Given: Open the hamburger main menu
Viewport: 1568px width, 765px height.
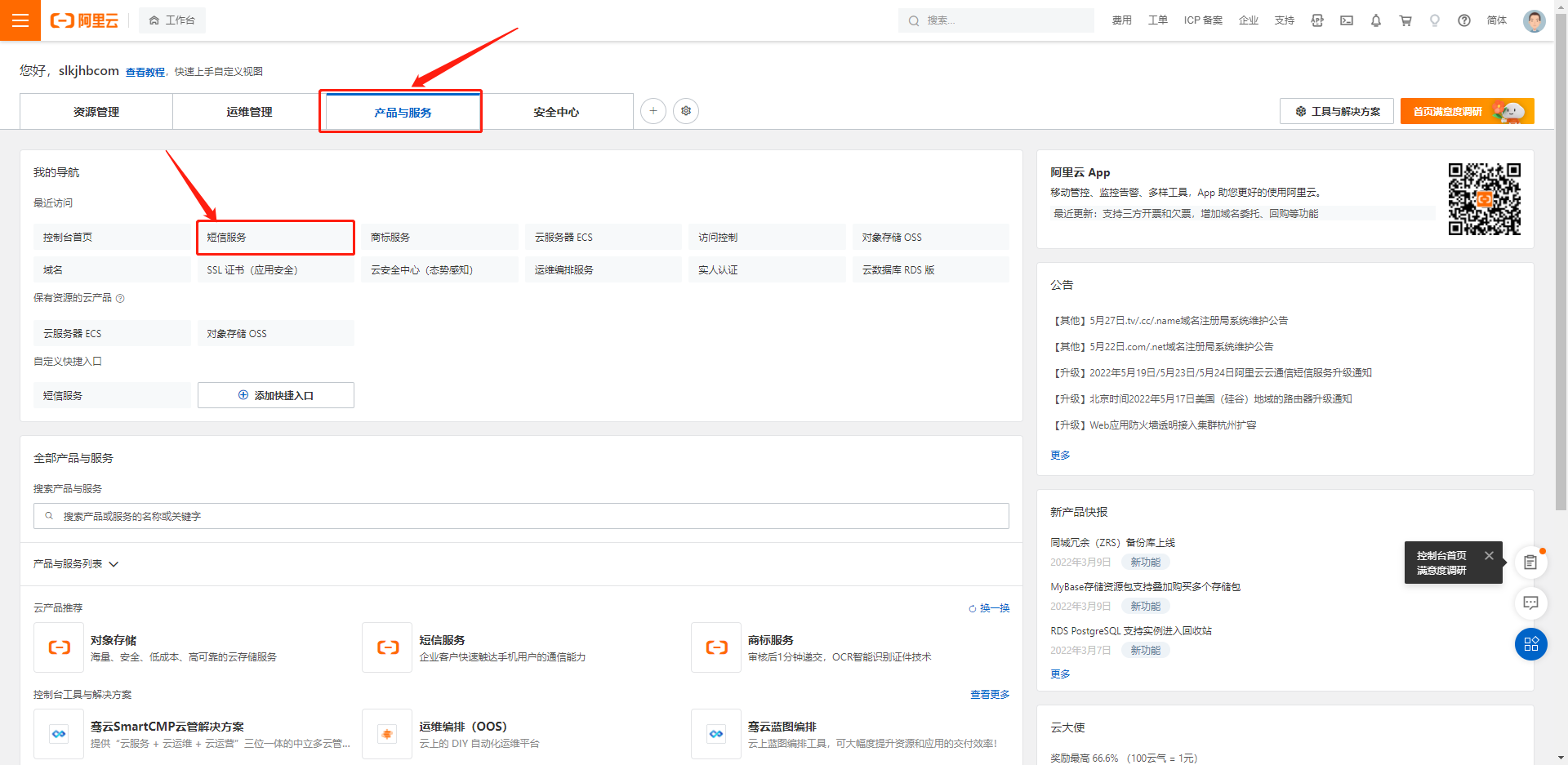Looking at the screenshot, I should 20,20.
